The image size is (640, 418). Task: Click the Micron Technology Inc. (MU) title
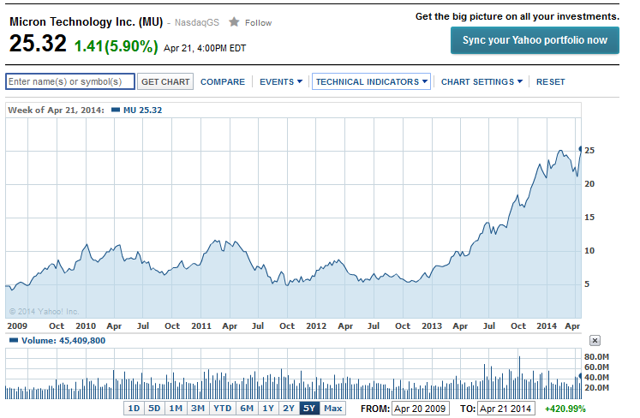[86, 22]
